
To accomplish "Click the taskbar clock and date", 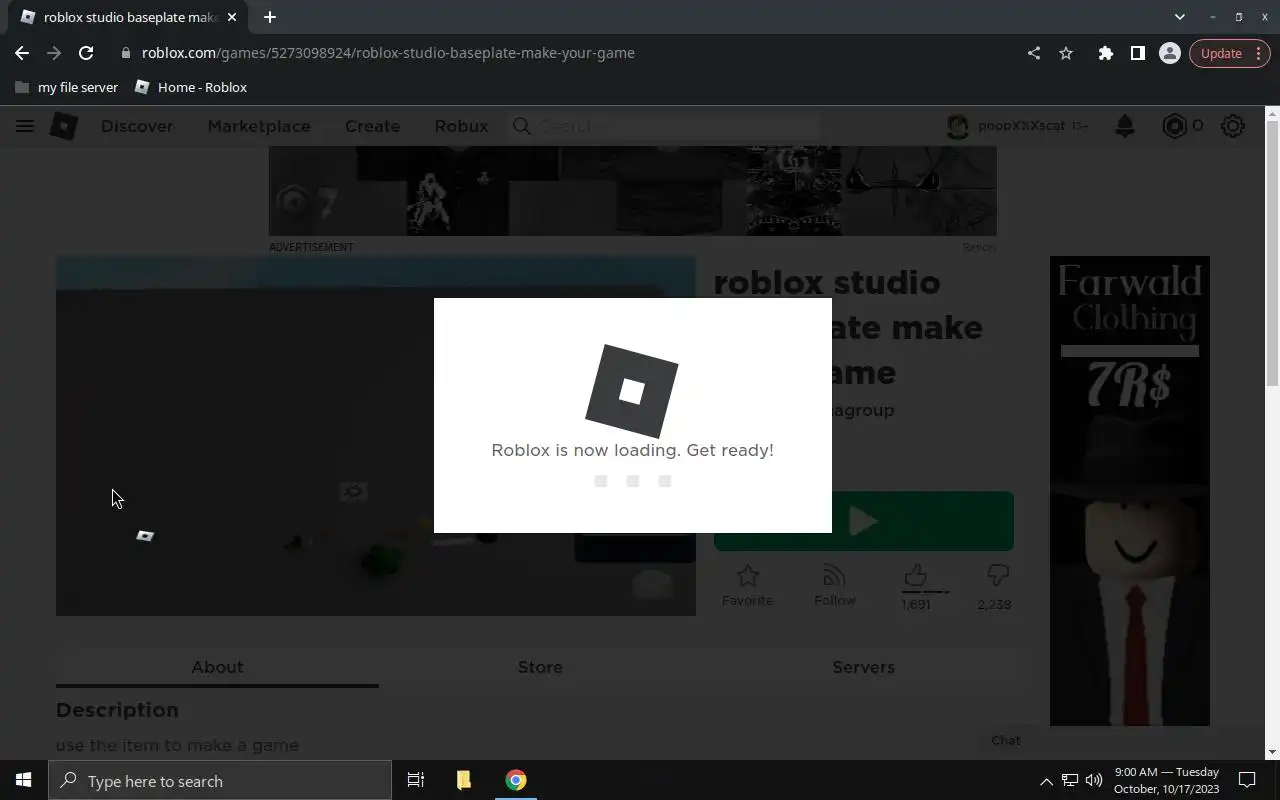I will click(x=1166, y=780).
